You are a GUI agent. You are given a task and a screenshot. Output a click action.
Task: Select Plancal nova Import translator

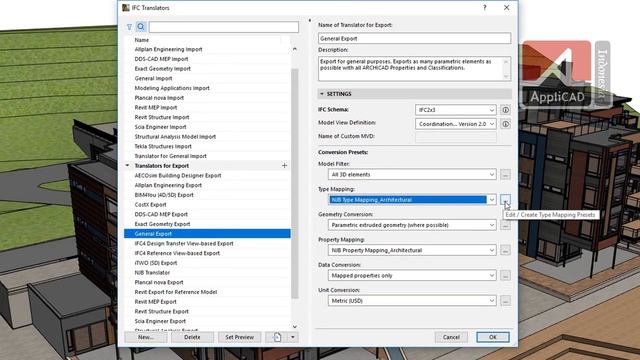tap(207, 98)
